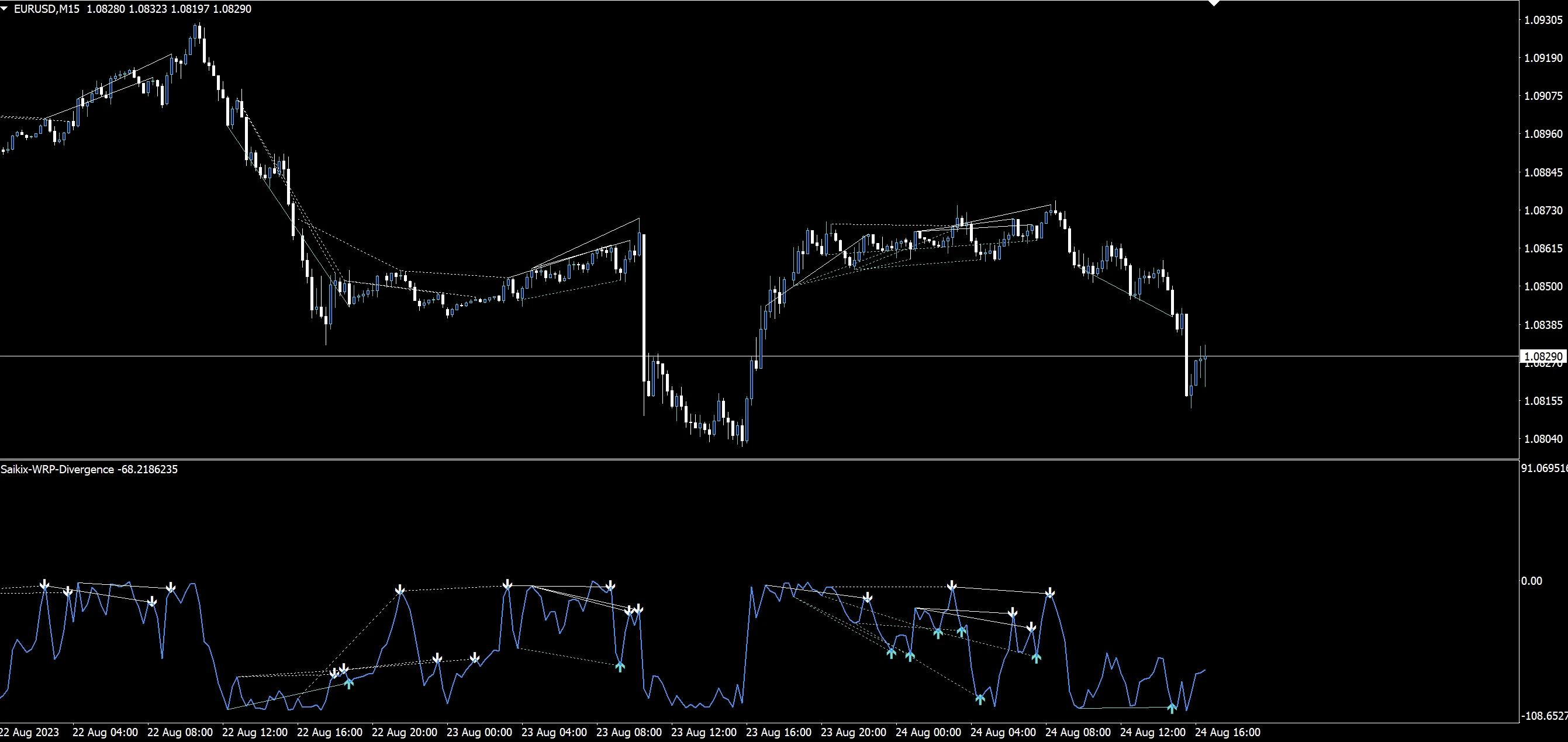Click the 1.08290 current price tag

pyautogui.click(x=1542, y=356)
